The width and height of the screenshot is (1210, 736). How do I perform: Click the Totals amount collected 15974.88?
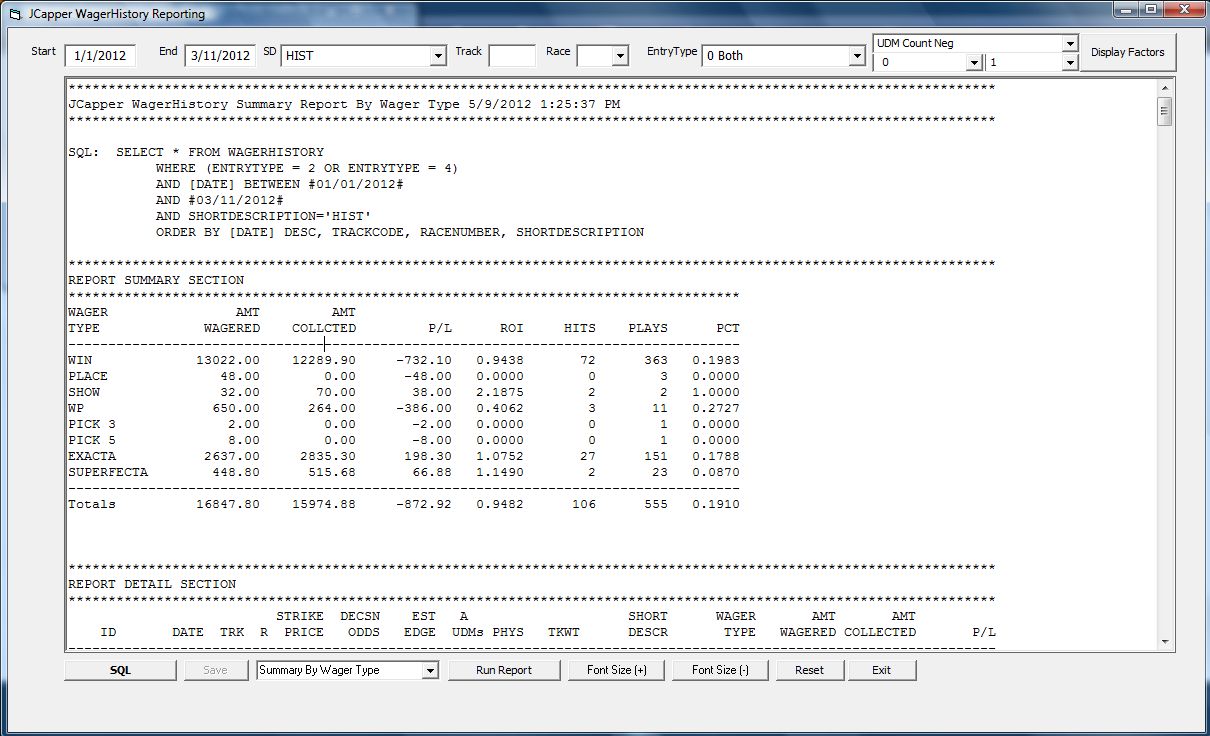pos(324,504)
